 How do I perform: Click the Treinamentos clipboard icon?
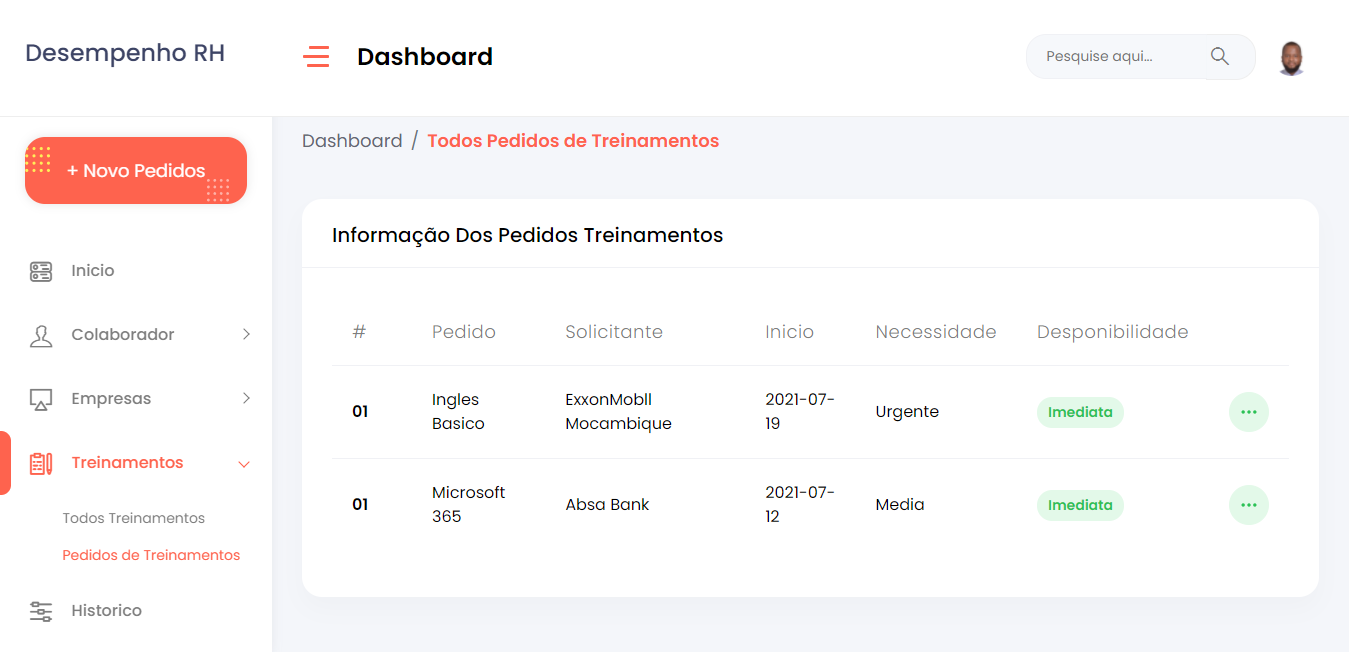(x=41, y=463)
